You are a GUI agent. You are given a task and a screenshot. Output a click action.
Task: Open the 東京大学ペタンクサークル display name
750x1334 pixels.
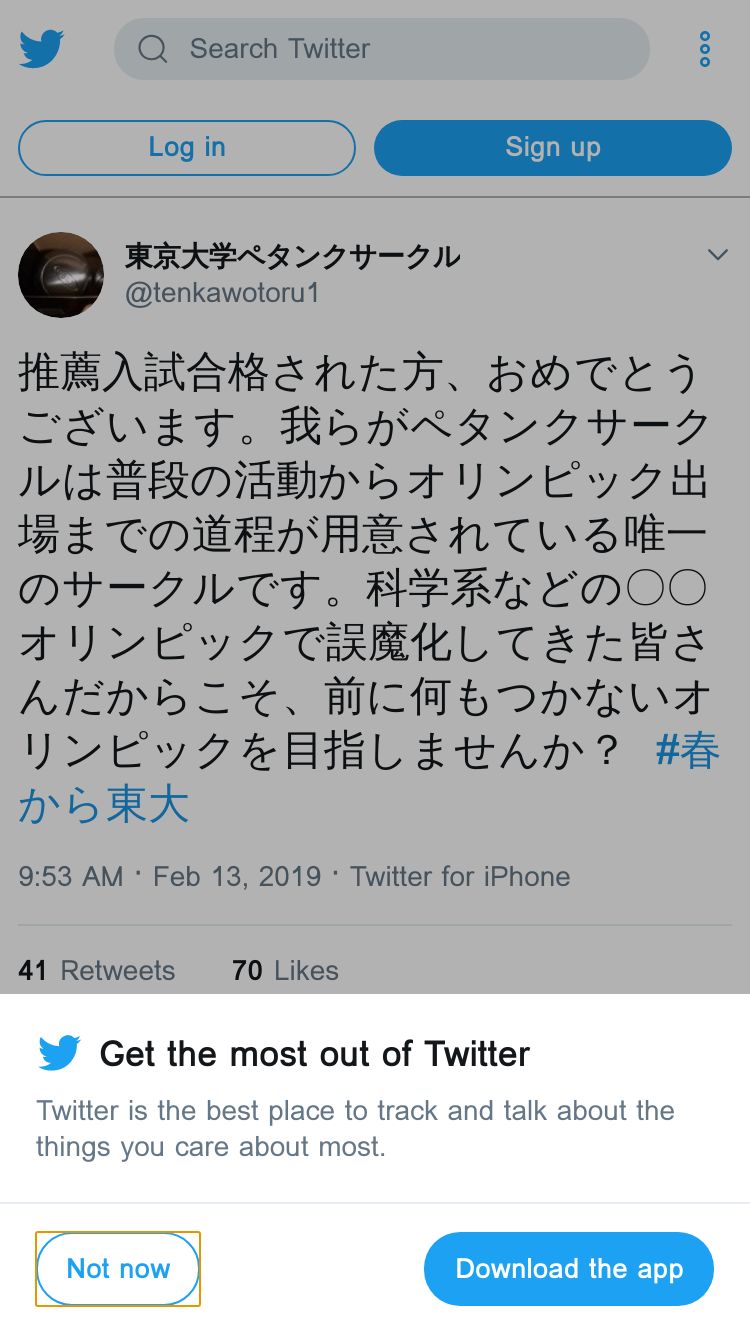tap(292, 256)
